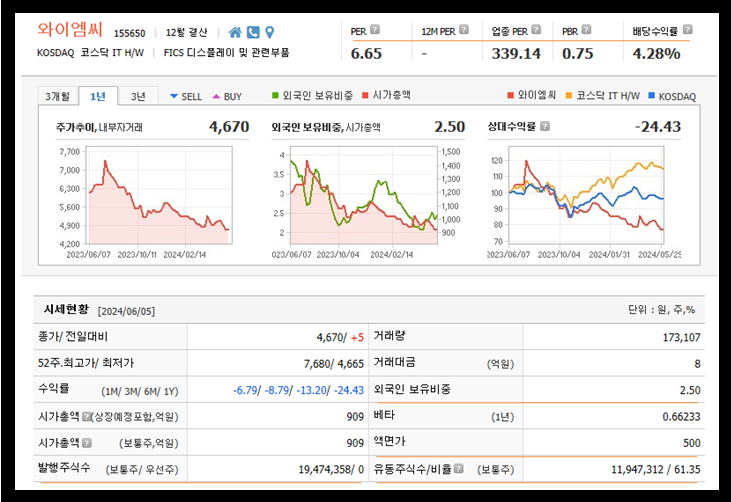Click the 베타 value 0.66233
This screenshot has height=502, width=731.
pyautogui.click(x=682, y=416)
